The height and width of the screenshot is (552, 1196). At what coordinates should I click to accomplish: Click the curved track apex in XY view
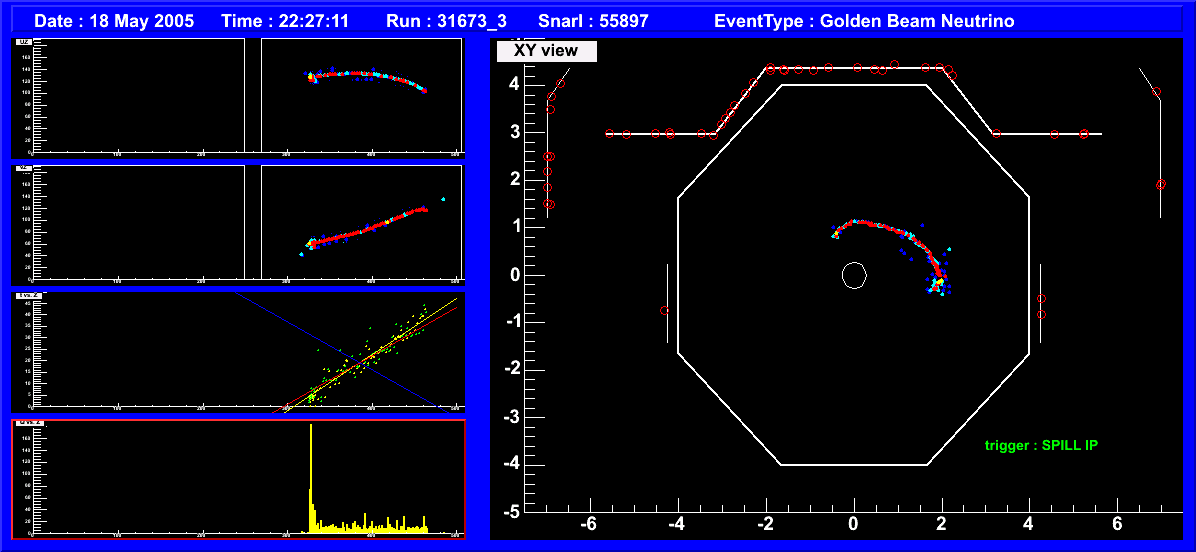[853, 221]
